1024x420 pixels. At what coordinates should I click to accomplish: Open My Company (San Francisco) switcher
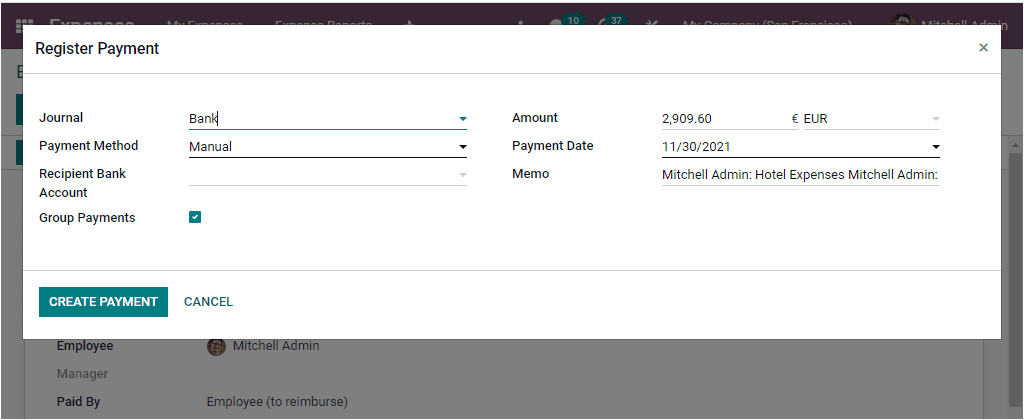click(767, 24)
